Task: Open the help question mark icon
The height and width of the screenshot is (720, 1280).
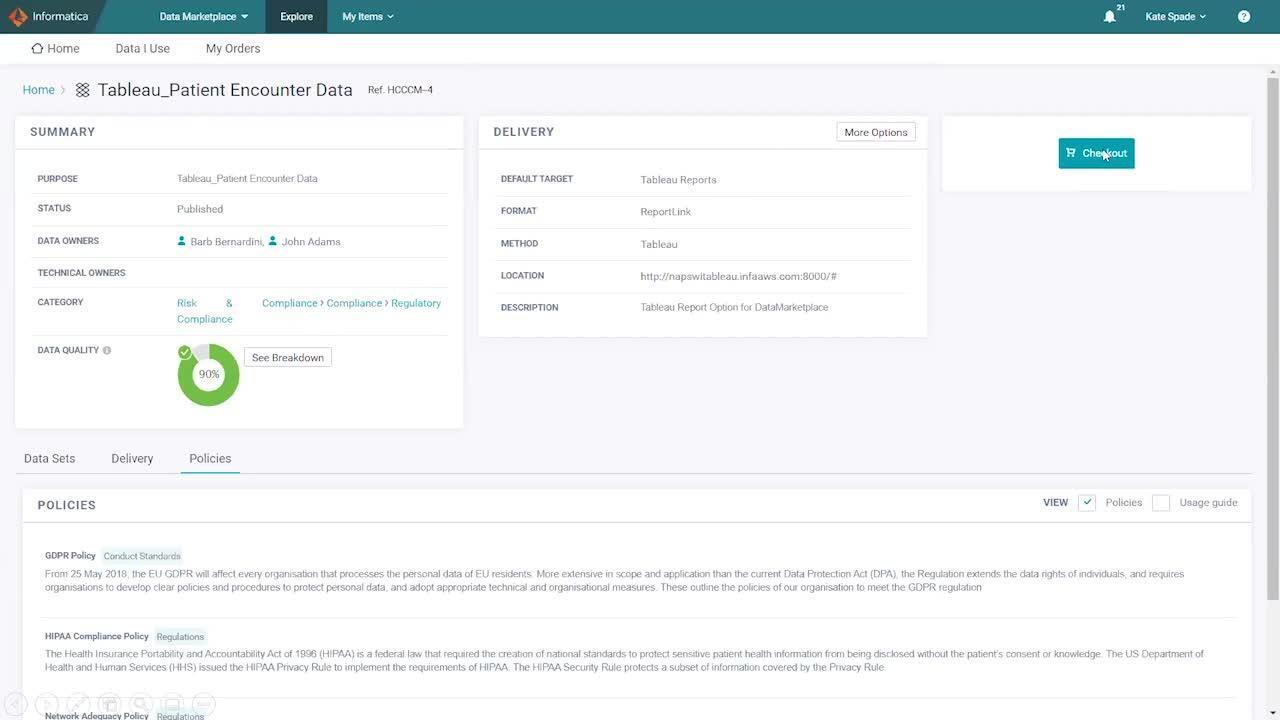Action: [1244, 16]
